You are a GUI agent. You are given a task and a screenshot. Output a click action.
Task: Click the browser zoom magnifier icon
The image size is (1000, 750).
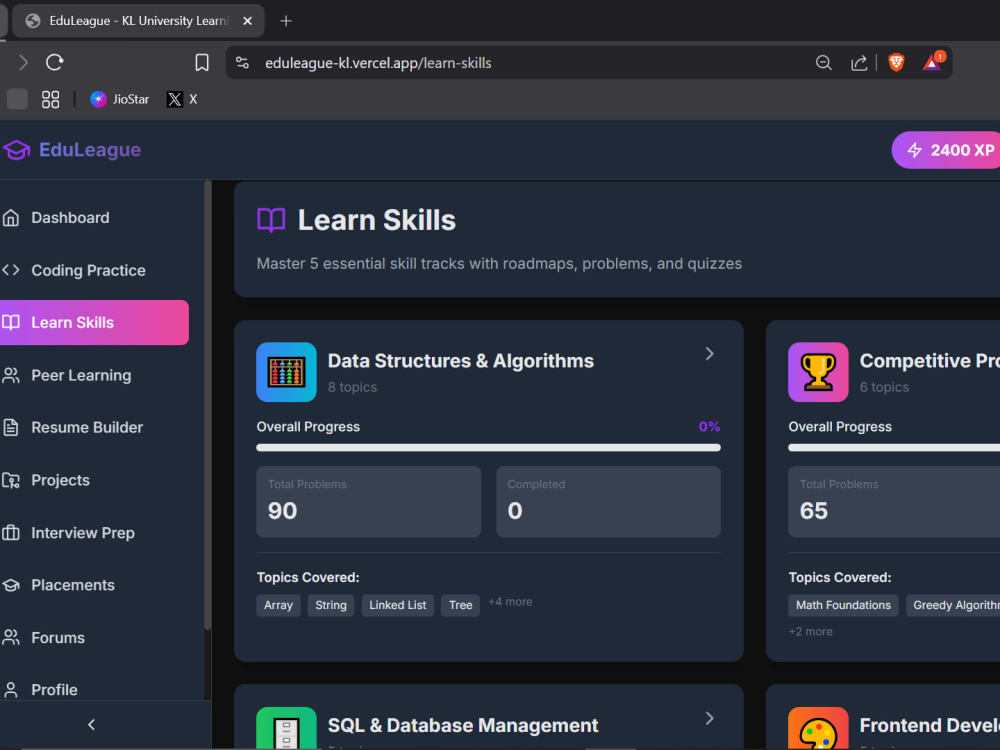(x=823, y=62)
